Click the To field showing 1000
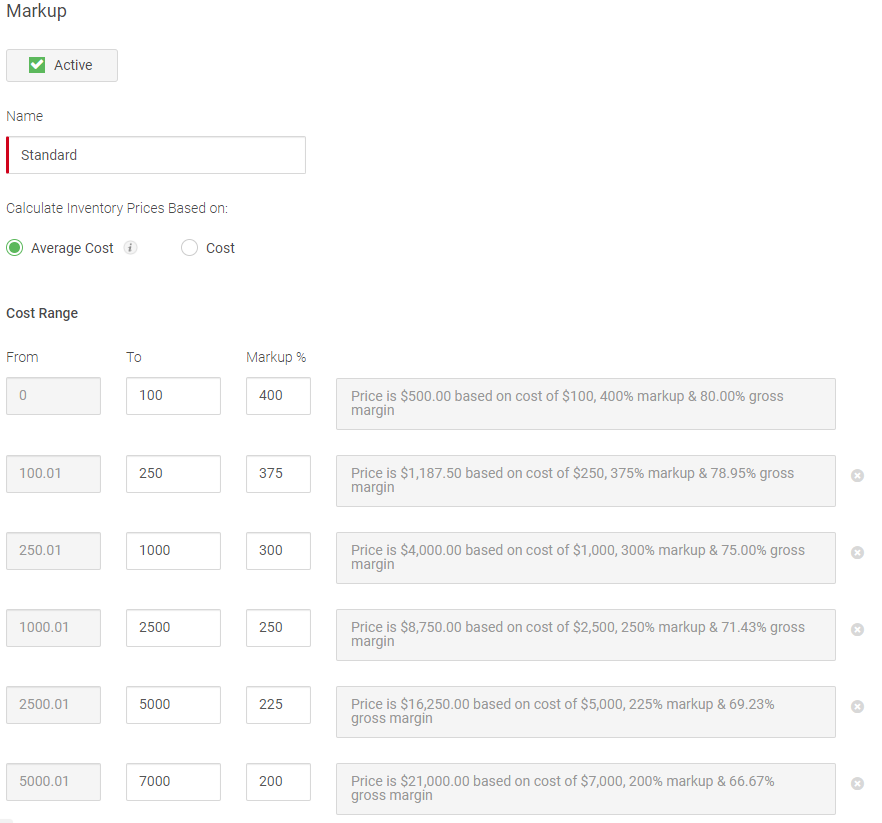882x823 pixels. [173, 551]
